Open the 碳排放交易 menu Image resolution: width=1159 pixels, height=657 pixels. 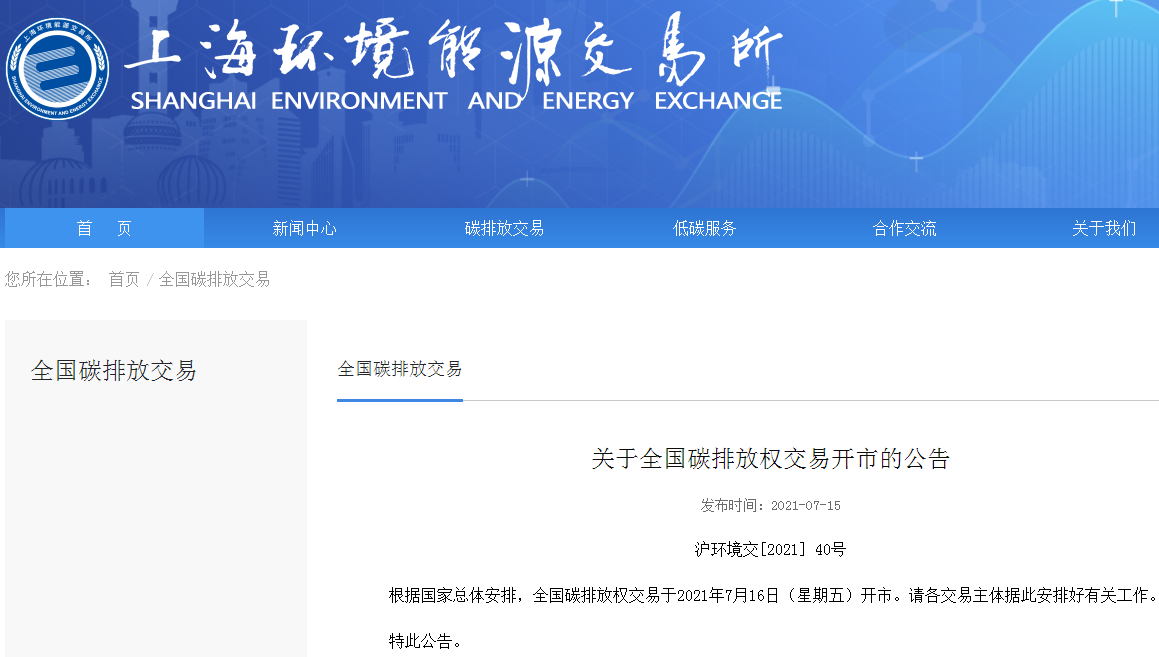pyautogui.click(x=506, y=228)
